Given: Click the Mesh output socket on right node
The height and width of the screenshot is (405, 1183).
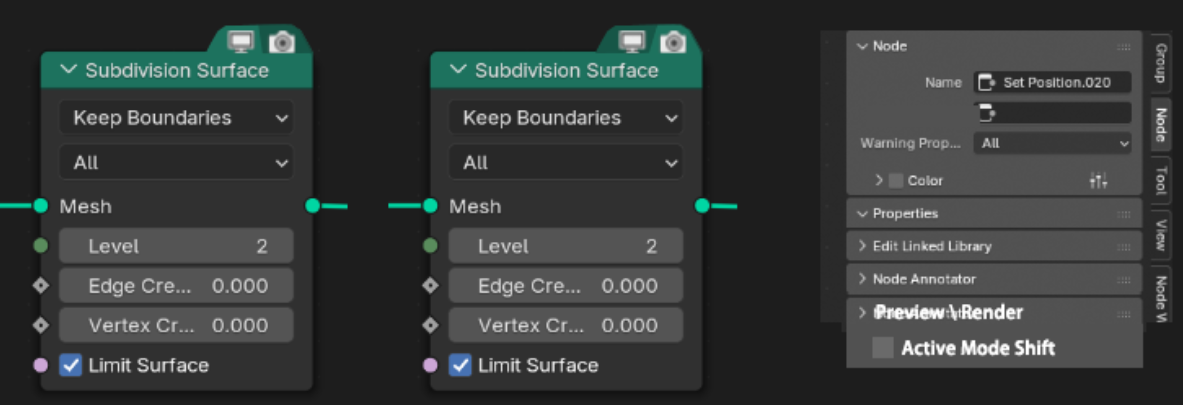Looking at the screenshot, I should 702,206.
